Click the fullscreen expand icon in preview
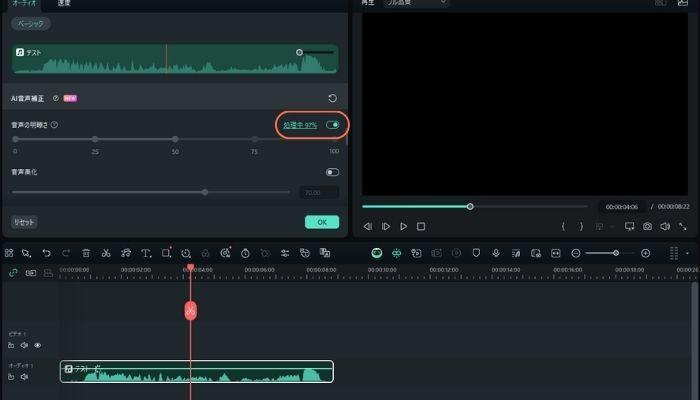This screenshot has width=700, height=400. [x=683, y=227]
